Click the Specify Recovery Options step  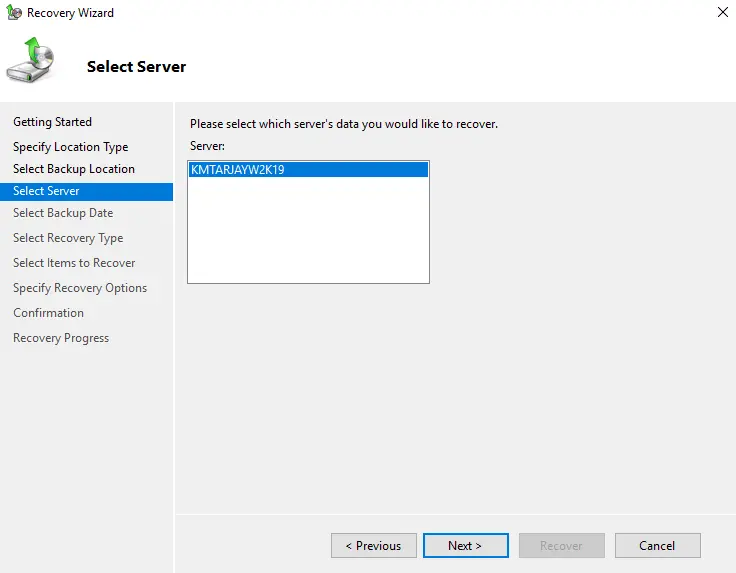coord(80,288)
